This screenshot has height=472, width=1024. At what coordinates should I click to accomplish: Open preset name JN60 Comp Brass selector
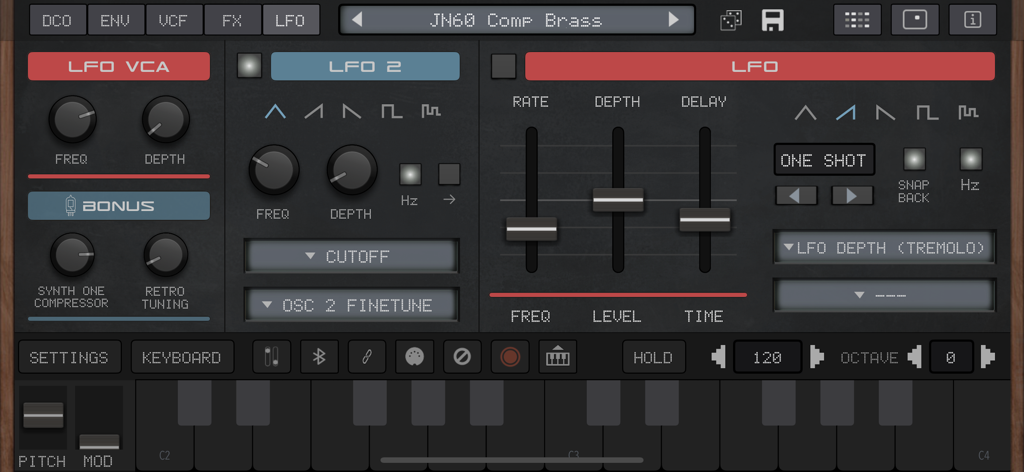[x=515, y=20]
